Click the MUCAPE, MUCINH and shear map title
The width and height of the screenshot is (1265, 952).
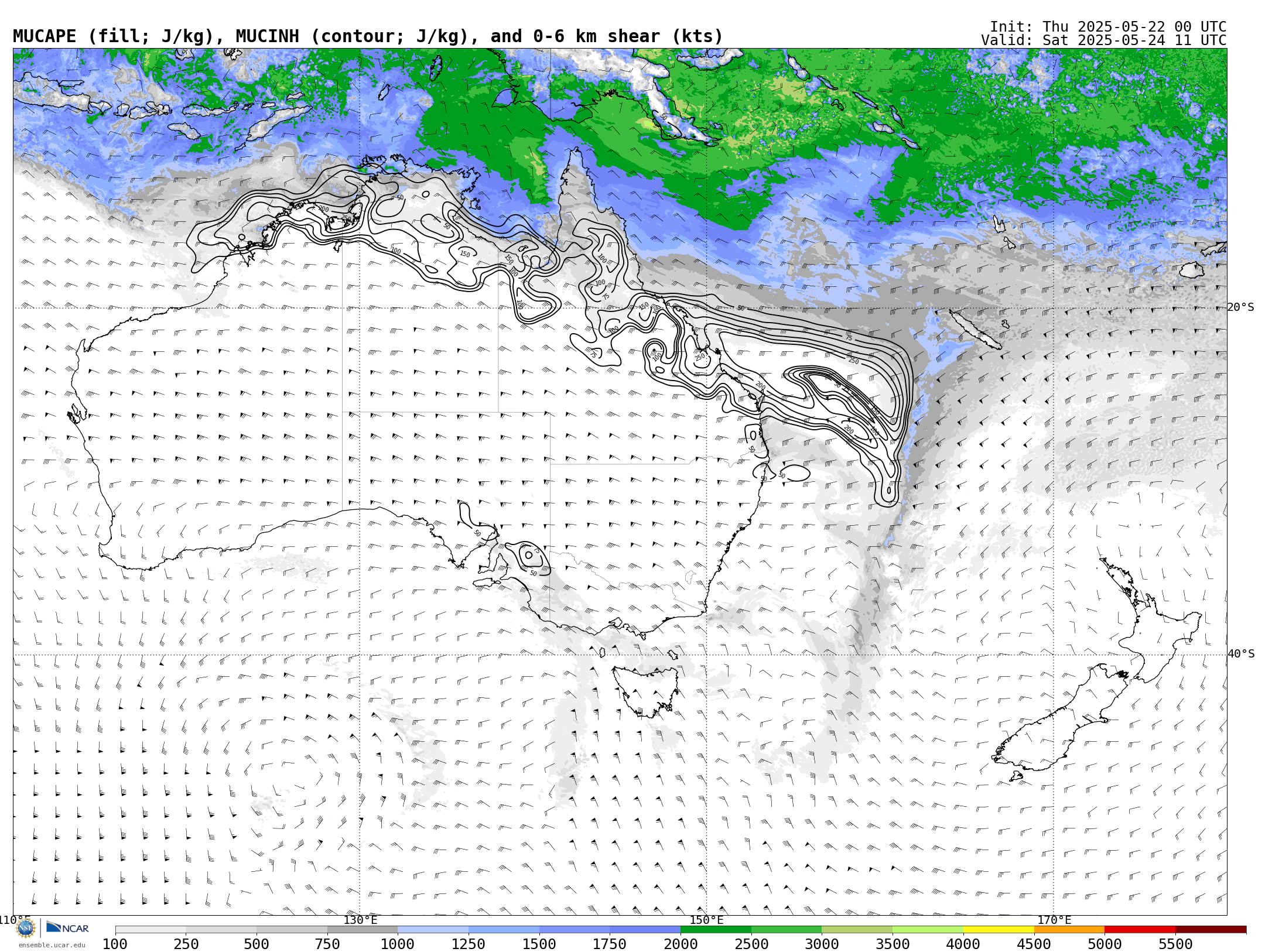[368, 36]
